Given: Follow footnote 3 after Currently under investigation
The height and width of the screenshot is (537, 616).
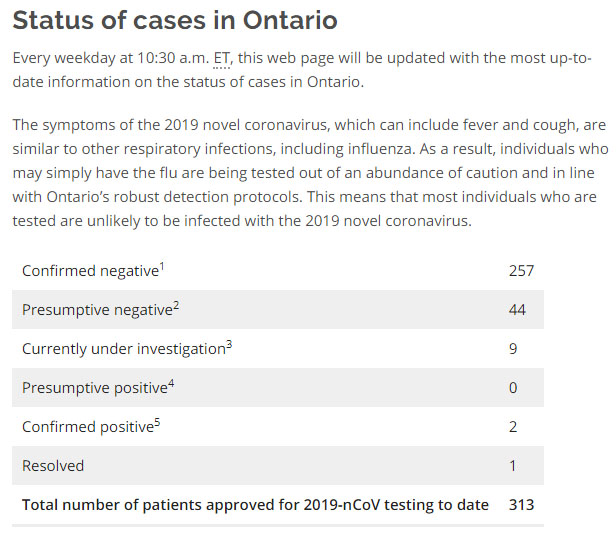Looking at the screenshot, I should (228, 343).
